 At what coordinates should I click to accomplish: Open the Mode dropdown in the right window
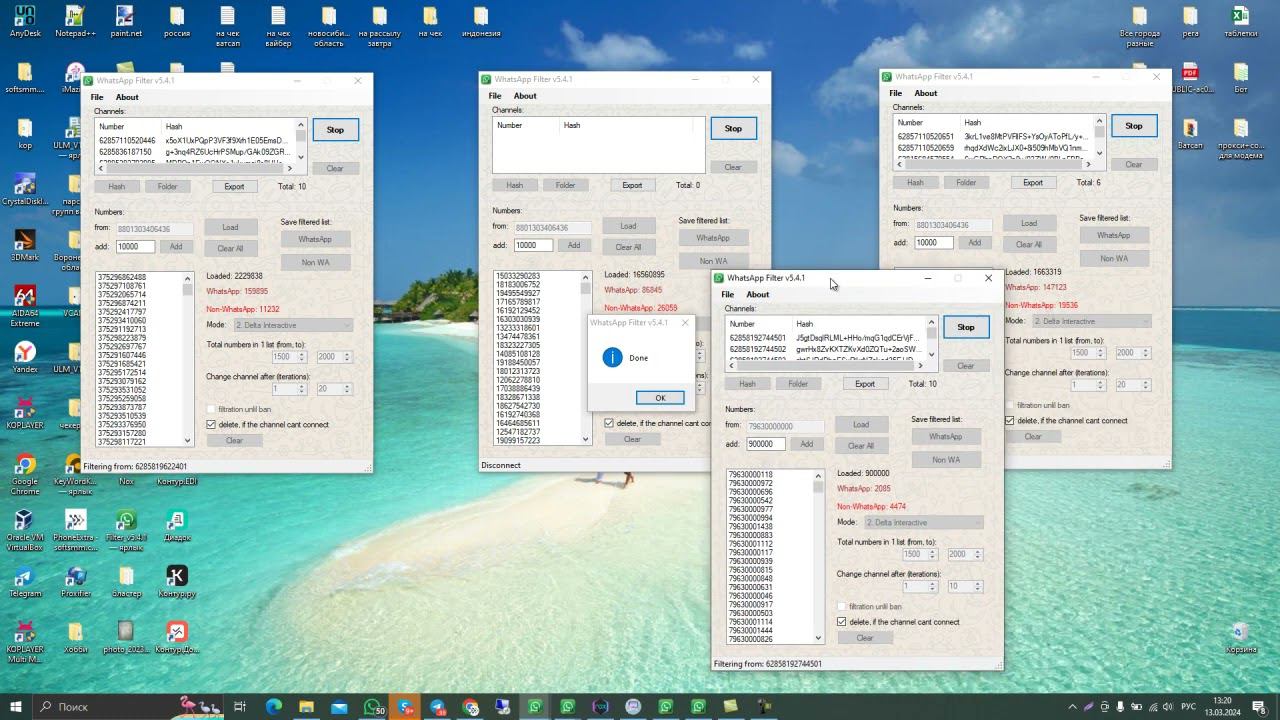coord(1091,321)
